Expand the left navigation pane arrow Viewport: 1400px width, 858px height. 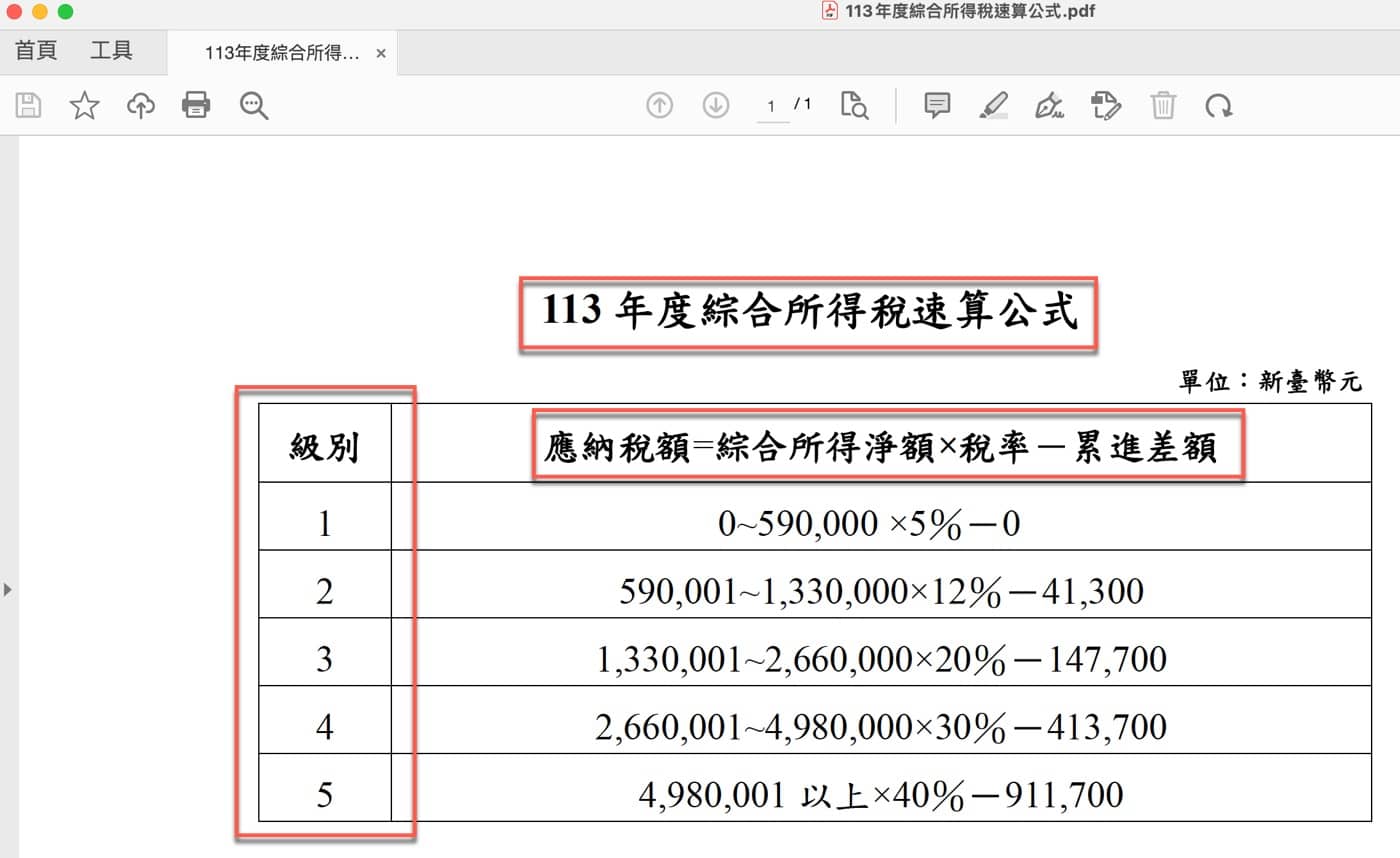pyautogui.click(x=8, y=589)
